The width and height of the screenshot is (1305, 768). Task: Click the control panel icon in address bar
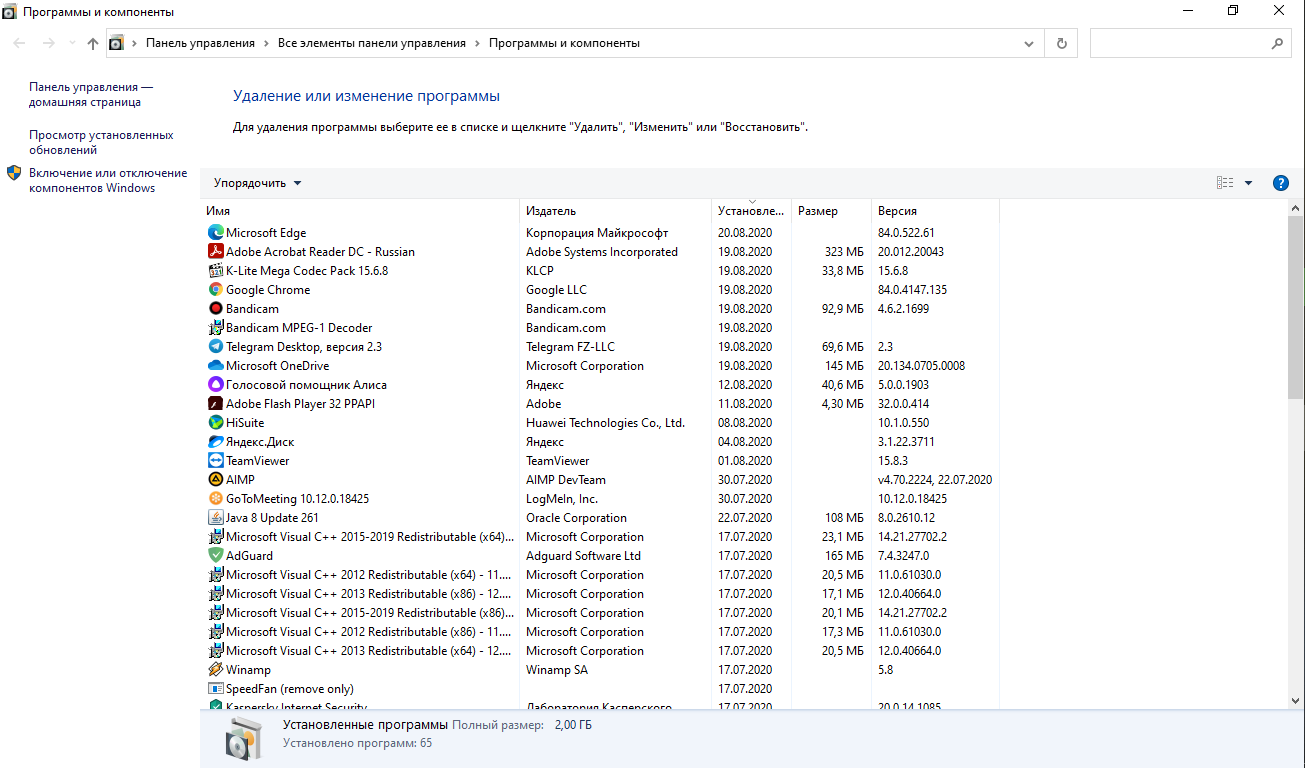(x=116, y=43)
